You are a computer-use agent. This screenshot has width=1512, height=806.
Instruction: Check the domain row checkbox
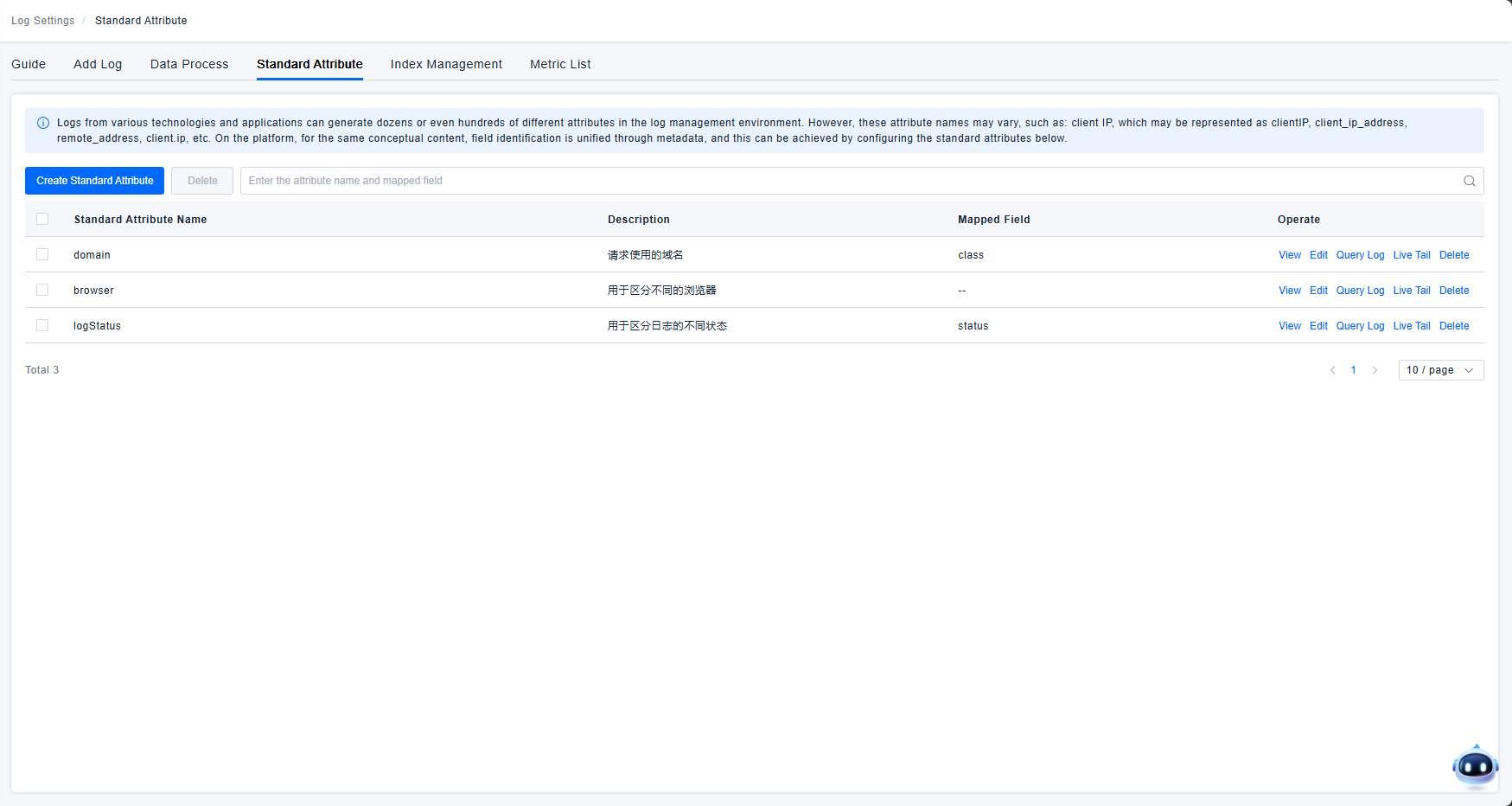point(42,254)
